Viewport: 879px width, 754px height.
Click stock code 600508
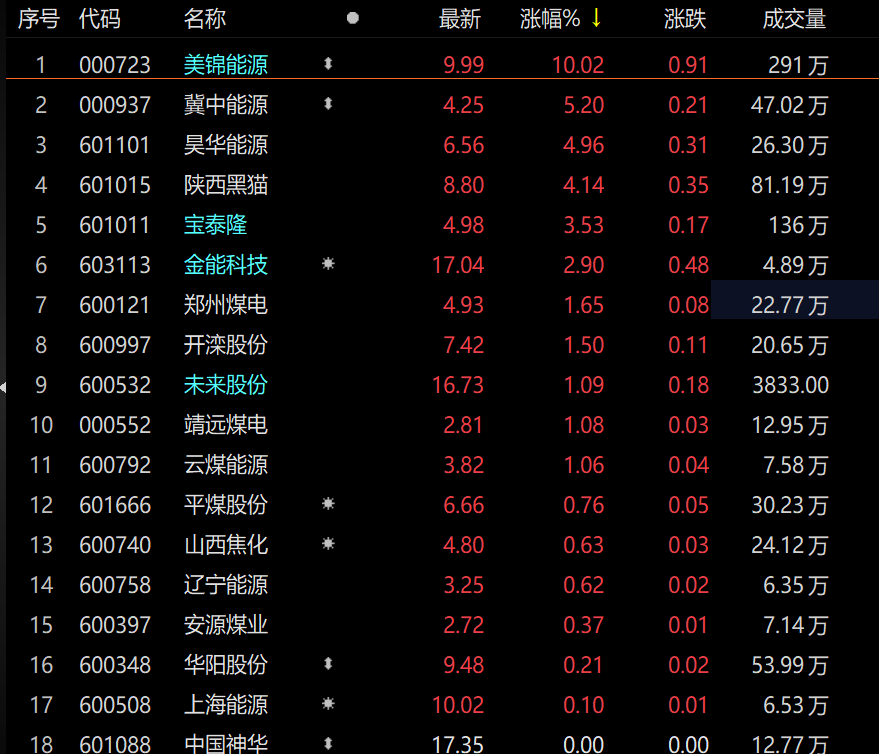tap(115, 705)
